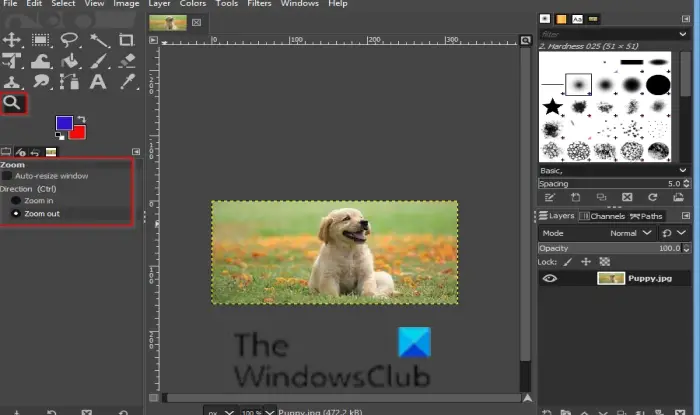Select the Rectangle Select tool
Screen dimensions: 700x415
tap(41, 40)
